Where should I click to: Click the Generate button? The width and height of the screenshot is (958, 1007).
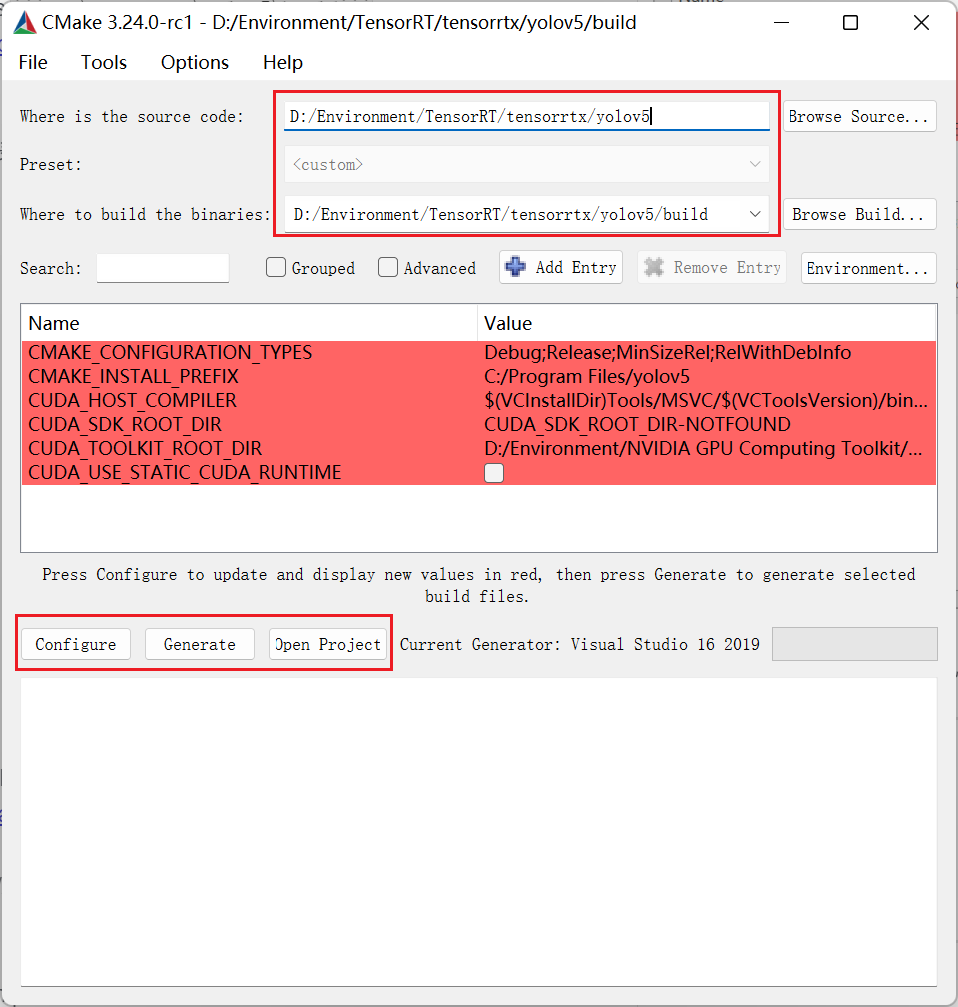pos(200,644)
